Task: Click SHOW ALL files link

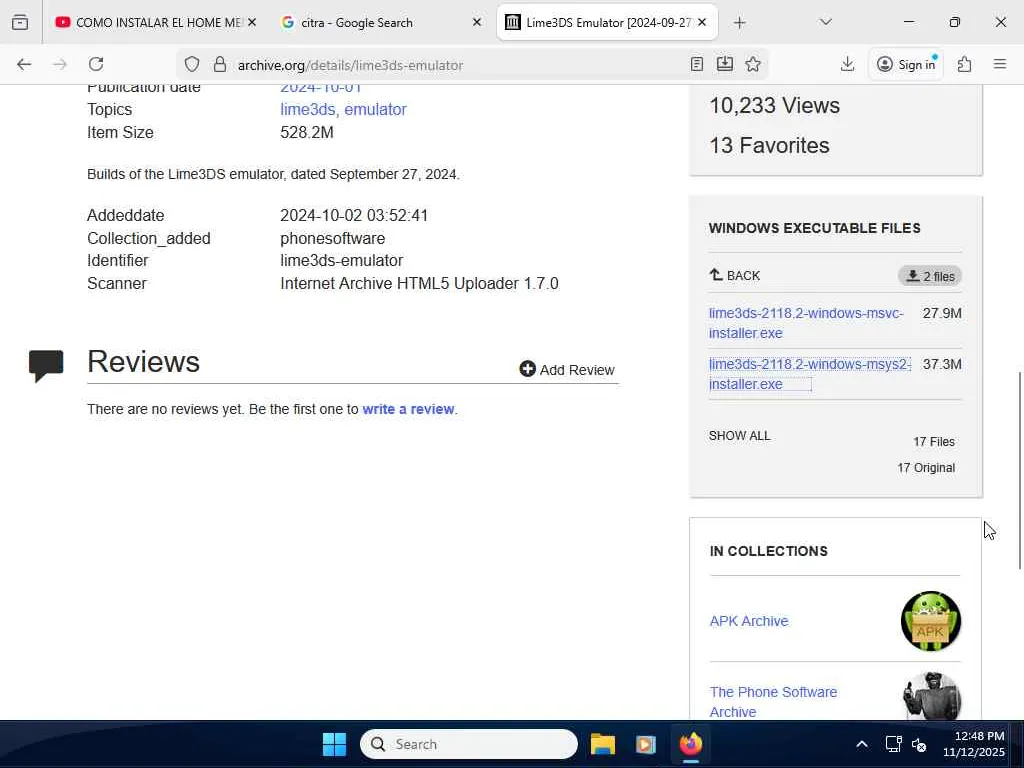Action: 740,436
